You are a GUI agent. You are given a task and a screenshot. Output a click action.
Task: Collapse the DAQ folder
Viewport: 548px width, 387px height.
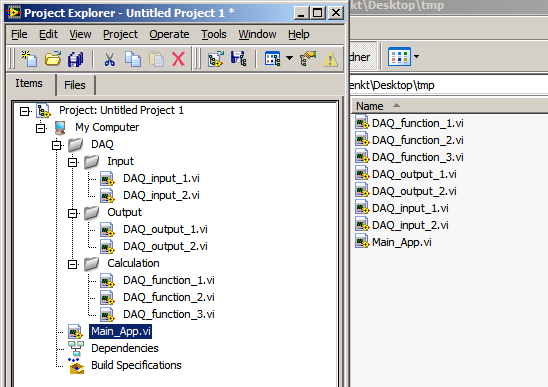point(57,145)
